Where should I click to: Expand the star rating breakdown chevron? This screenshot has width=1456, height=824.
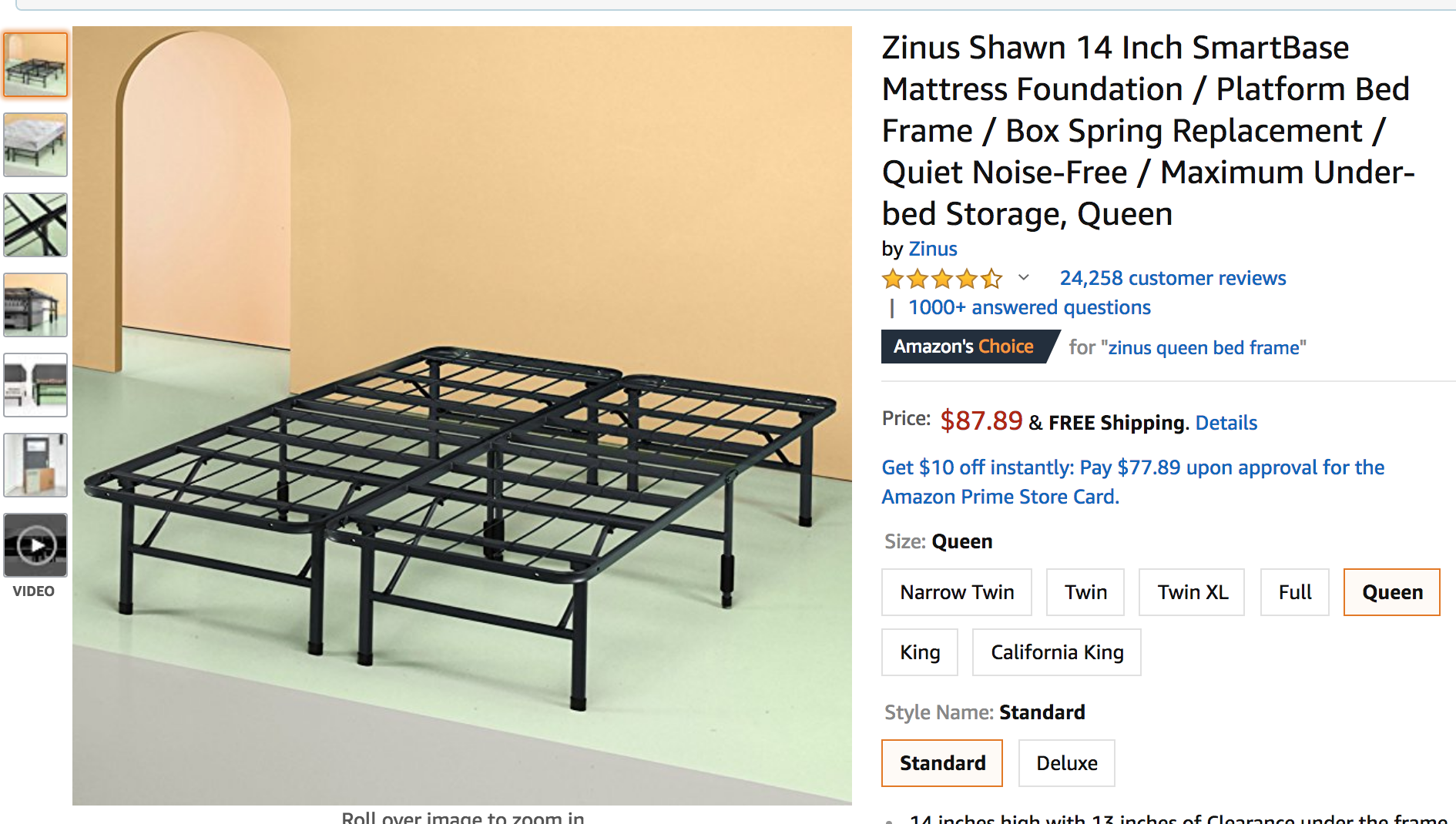[x=1024, y=278]
